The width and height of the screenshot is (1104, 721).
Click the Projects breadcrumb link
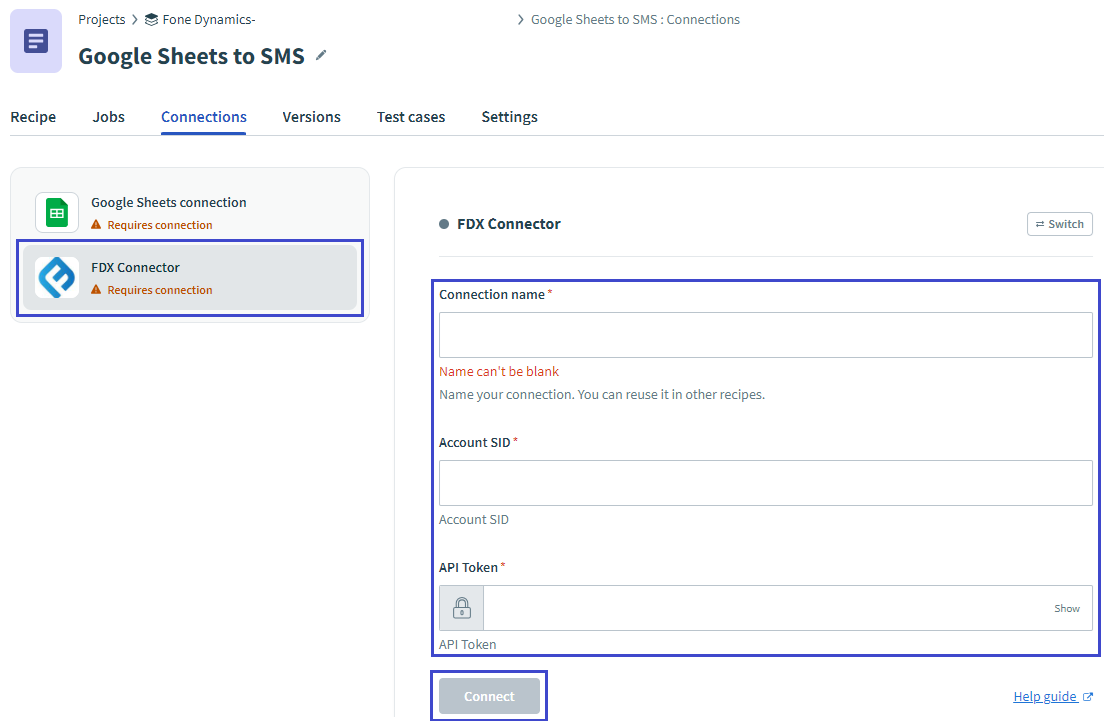101,20
